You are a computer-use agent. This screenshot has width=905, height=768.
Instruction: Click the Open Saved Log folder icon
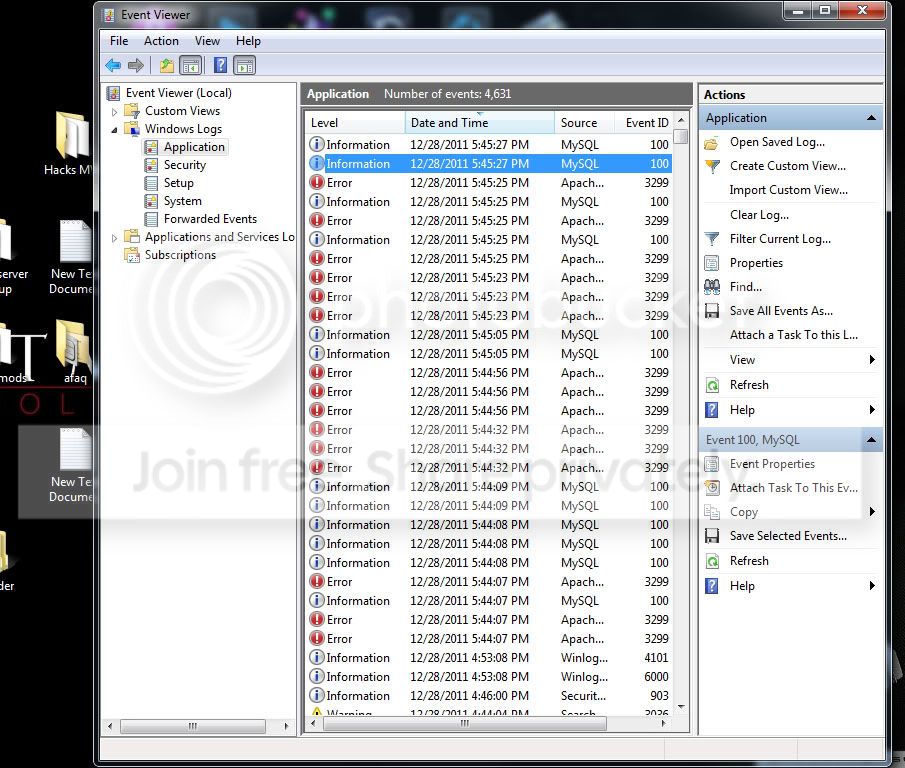[712, 143]
